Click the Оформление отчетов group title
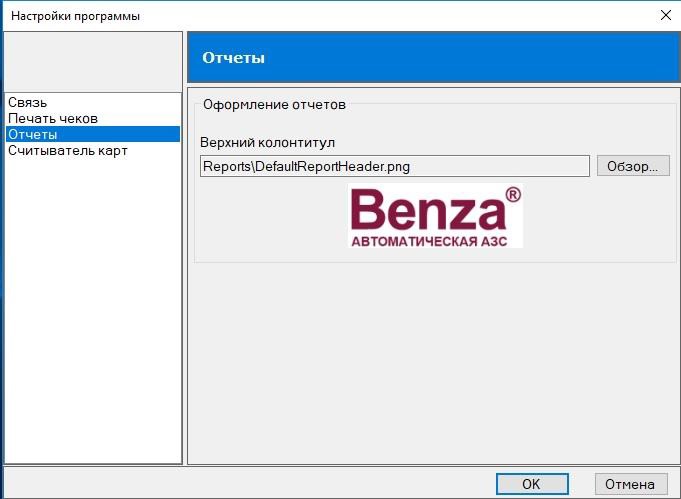The width and height of the screenshot is (681, 499). click(274, 105)
